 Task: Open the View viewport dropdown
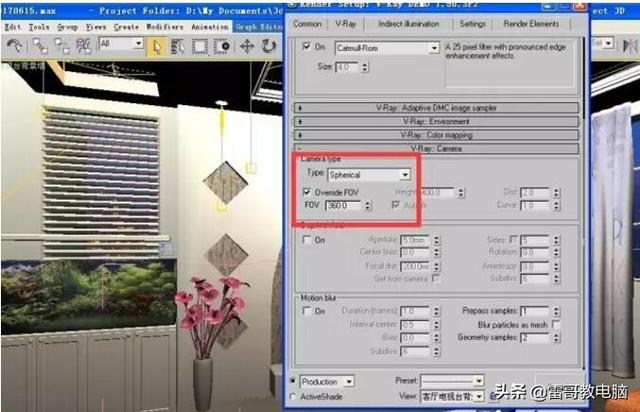452,396
